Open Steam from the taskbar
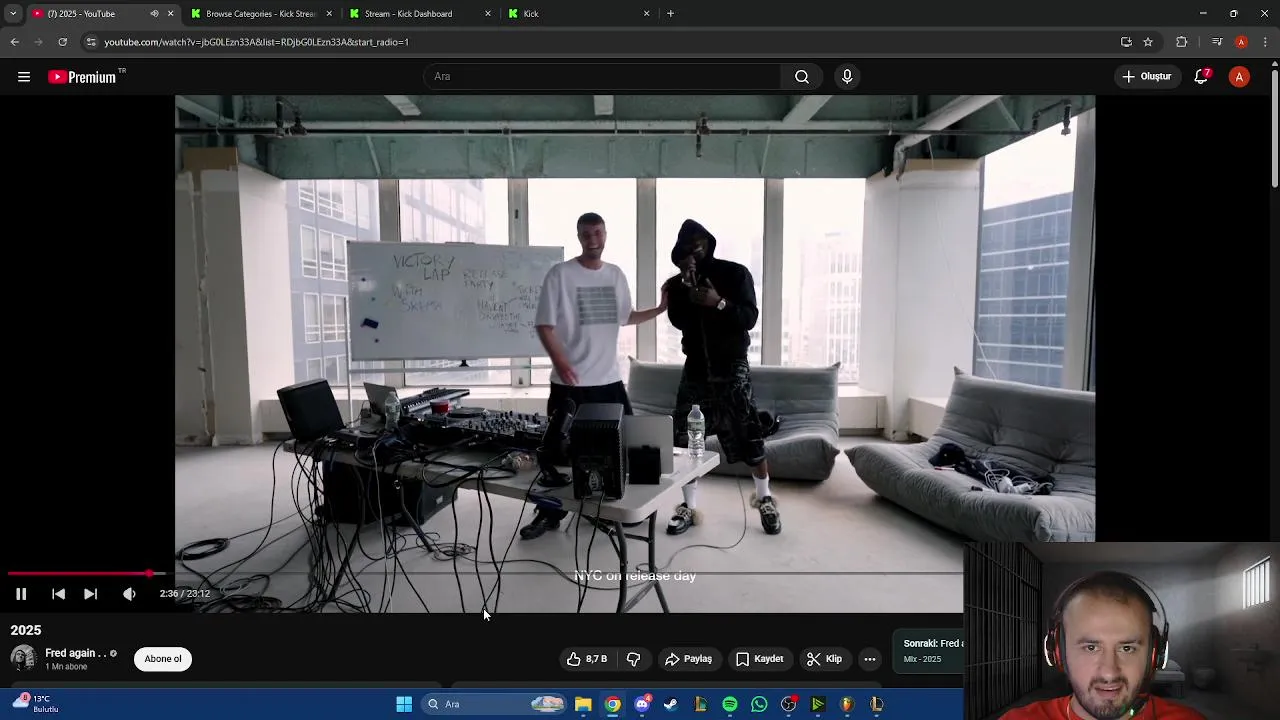 pos(671,704)
